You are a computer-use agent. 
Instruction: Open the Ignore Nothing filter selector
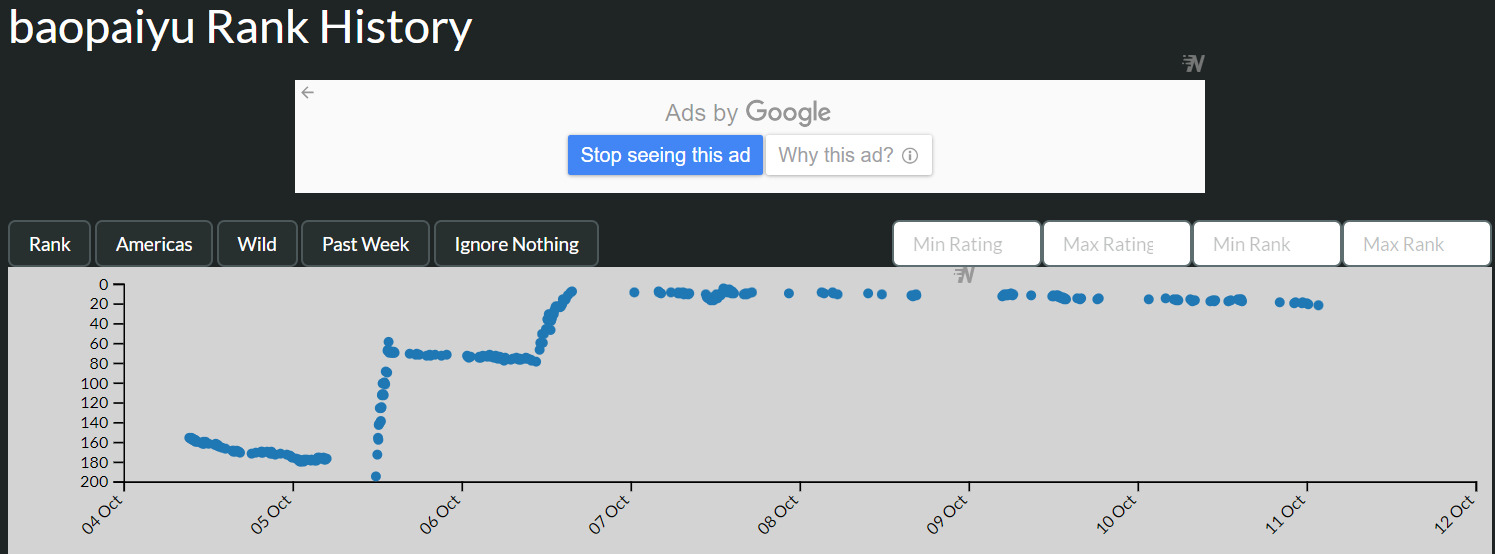(x=516, y=244)
